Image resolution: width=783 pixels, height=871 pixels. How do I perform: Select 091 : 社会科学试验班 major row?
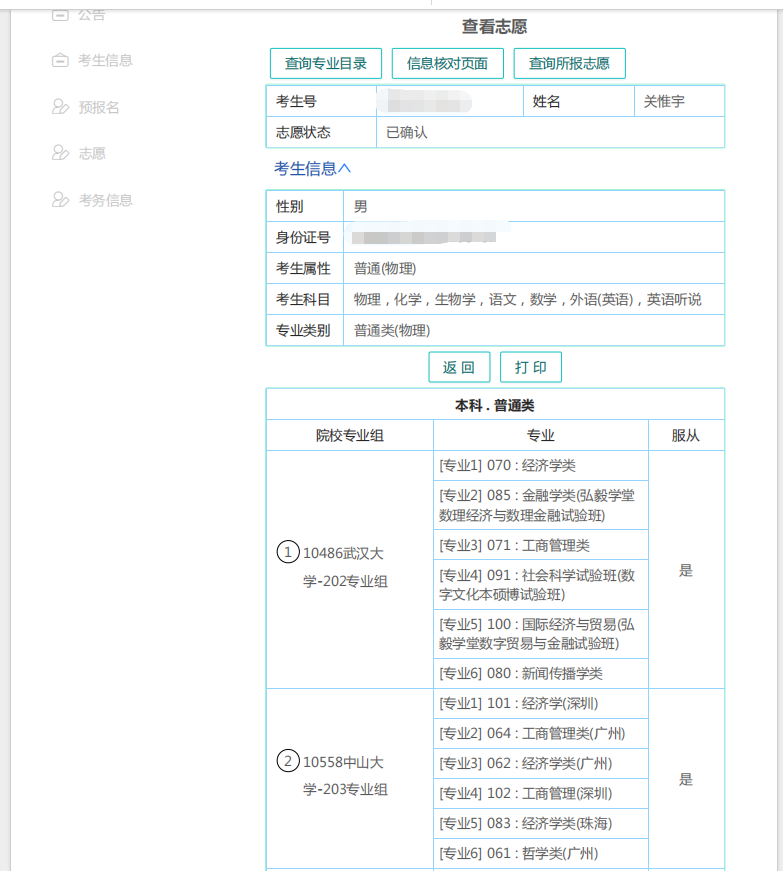pyautogui.click(x=541, y=584)
